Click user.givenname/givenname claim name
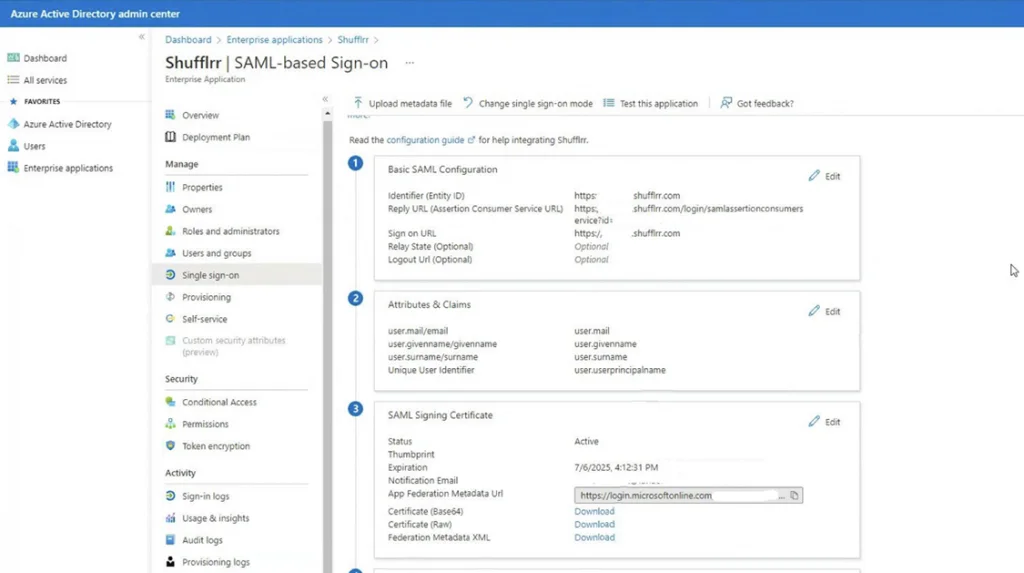The width and height of the screenshot is (1024, 573). [442, 344]
